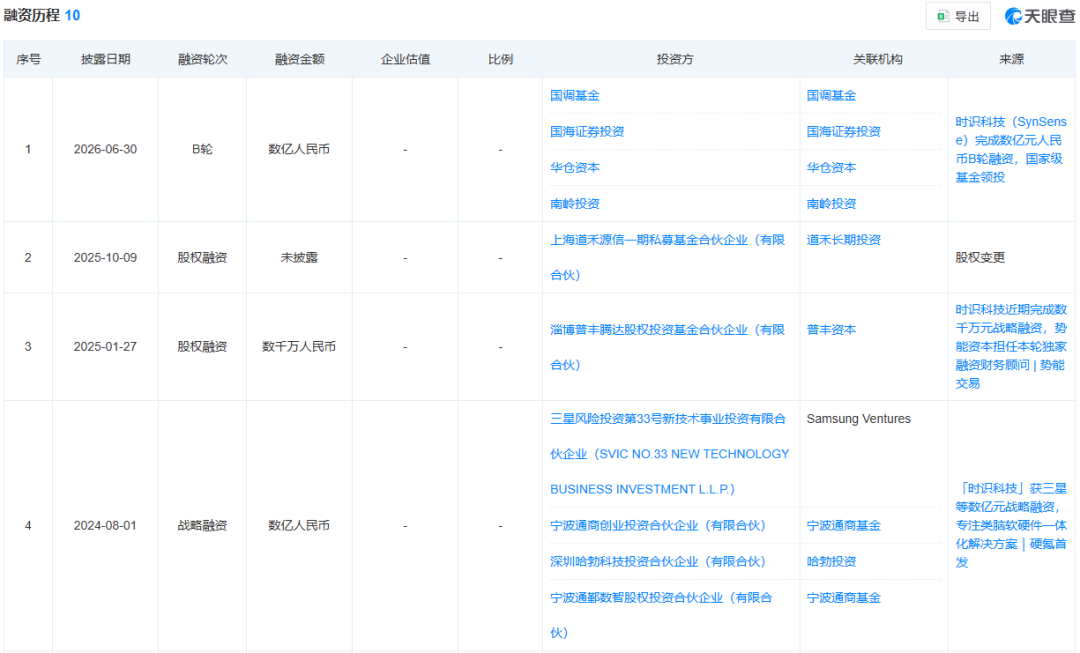Select 股权融资 in the 2025-01-27 row
Viewport: 1080px width, 653px height.
[202, 346]
